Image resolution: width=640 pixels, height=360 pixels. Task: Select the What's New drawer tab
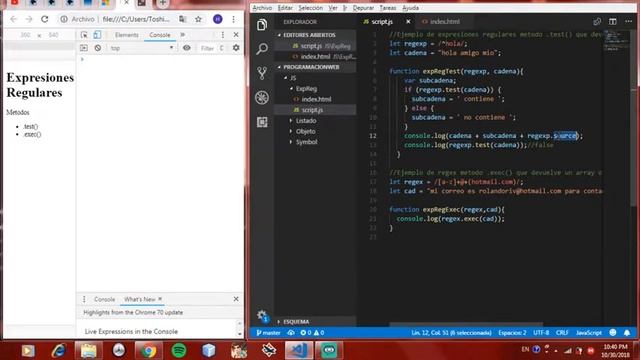pyautogui.click(x=140, y=299)
